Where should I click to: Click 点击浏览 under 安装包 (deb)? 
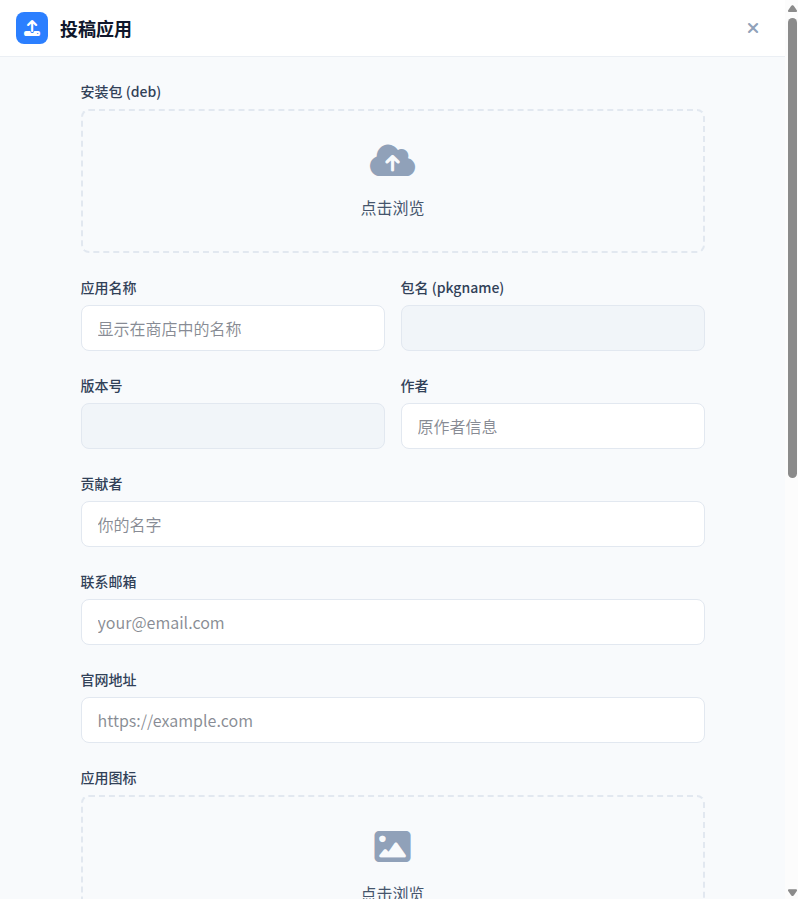pos(393,208)
